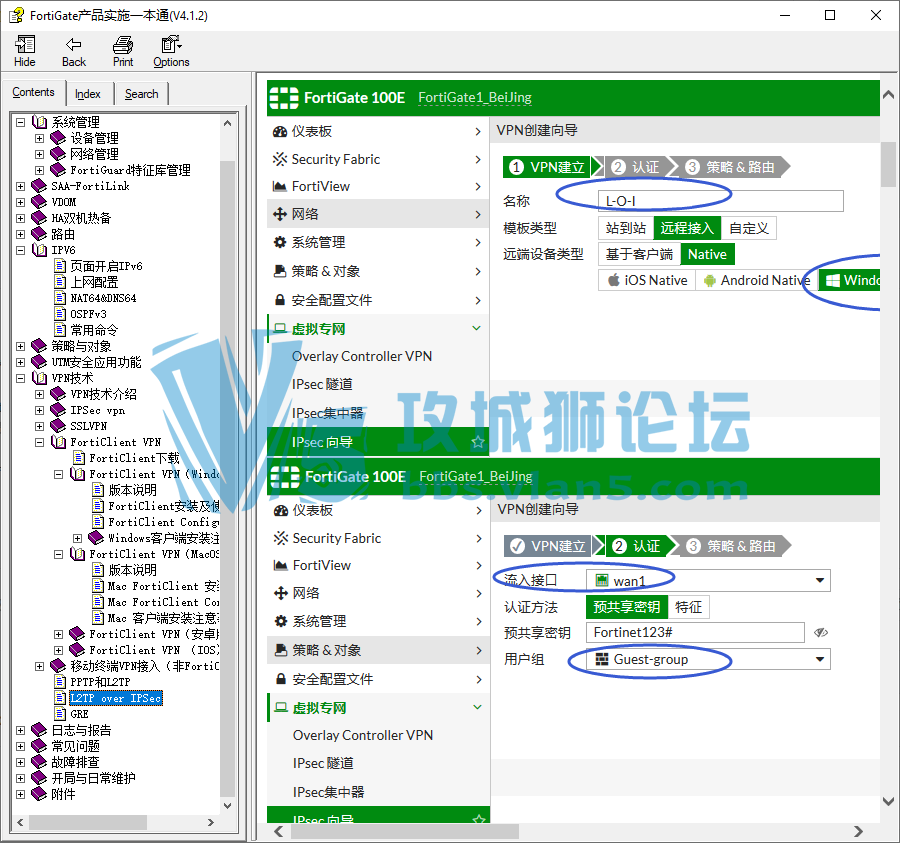Screen dimensions: 900x843
Task: Select the 基于客户端 device type
Action: pos(639,254)
